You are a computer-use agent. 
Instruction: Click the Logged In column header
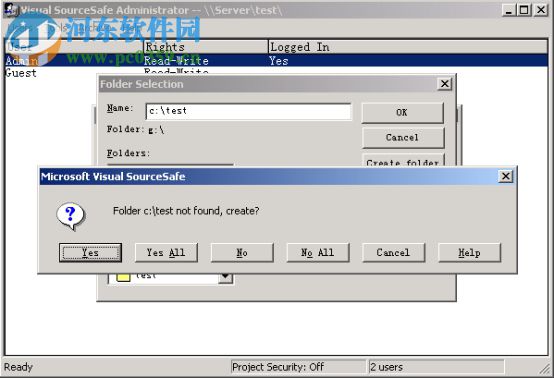408,47
